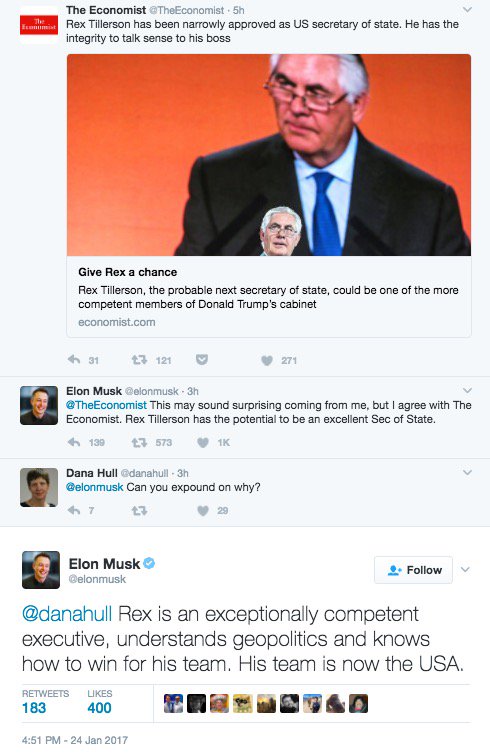Retweet Dana Hull's question tweet

click(x=139, y=510)
